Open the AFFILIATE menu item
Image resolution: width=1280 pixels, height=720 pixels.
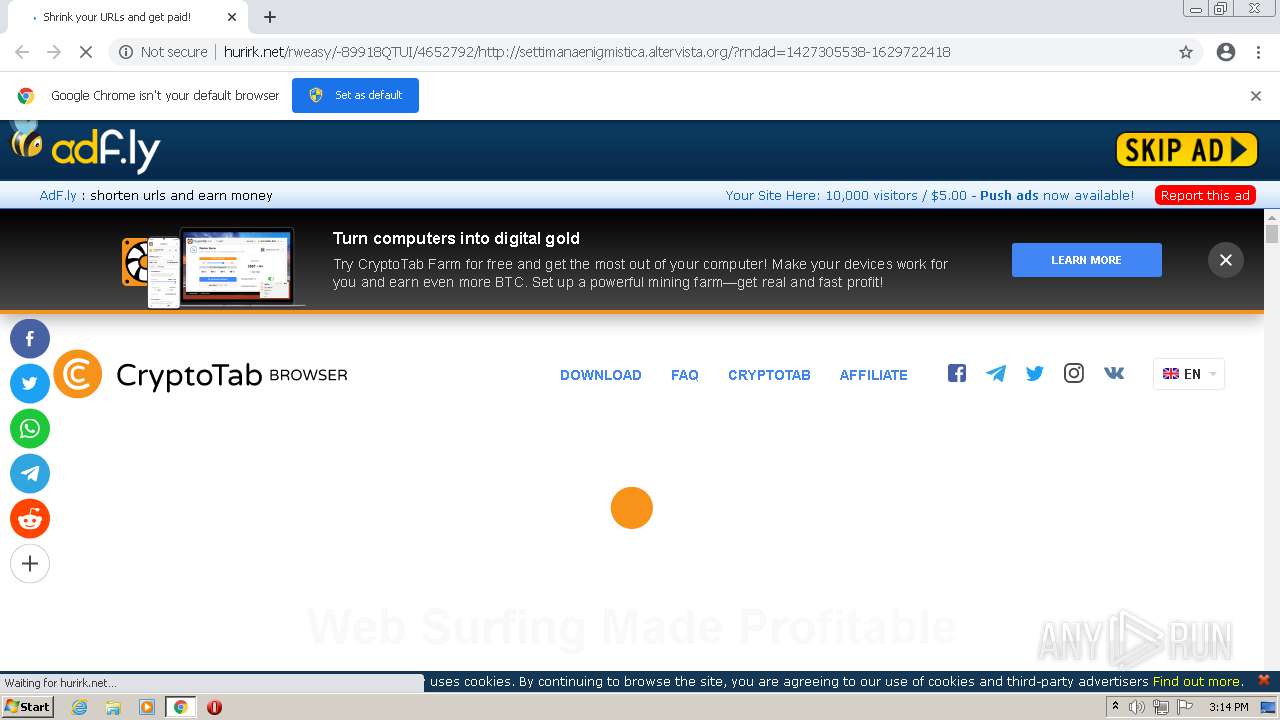[874, 375]
